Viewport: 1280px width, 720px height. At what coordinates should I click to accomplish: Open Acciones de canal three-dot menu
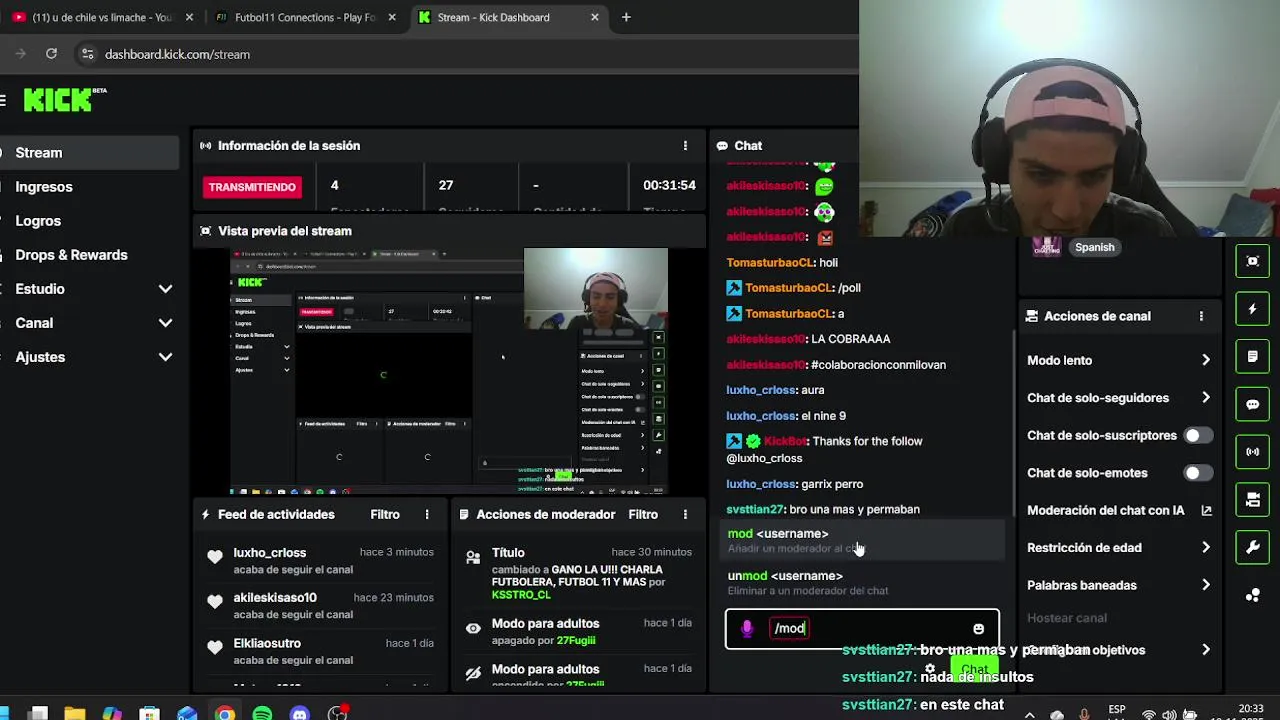pos(1201,316)
